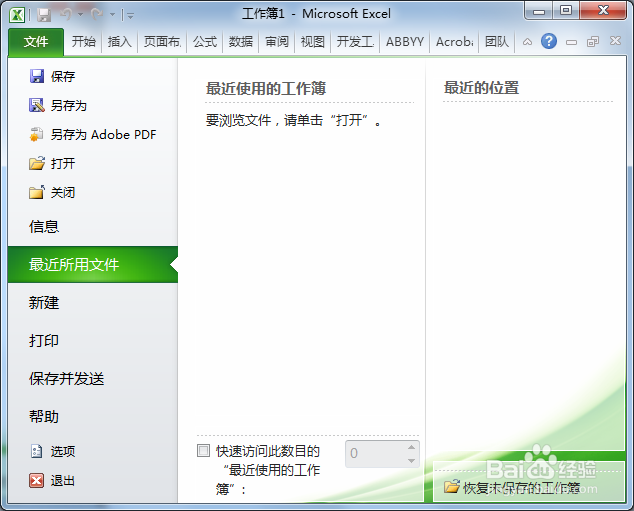Enable the 快速访问此数目的 checkbox
The image size is (634, 511).
203,450
